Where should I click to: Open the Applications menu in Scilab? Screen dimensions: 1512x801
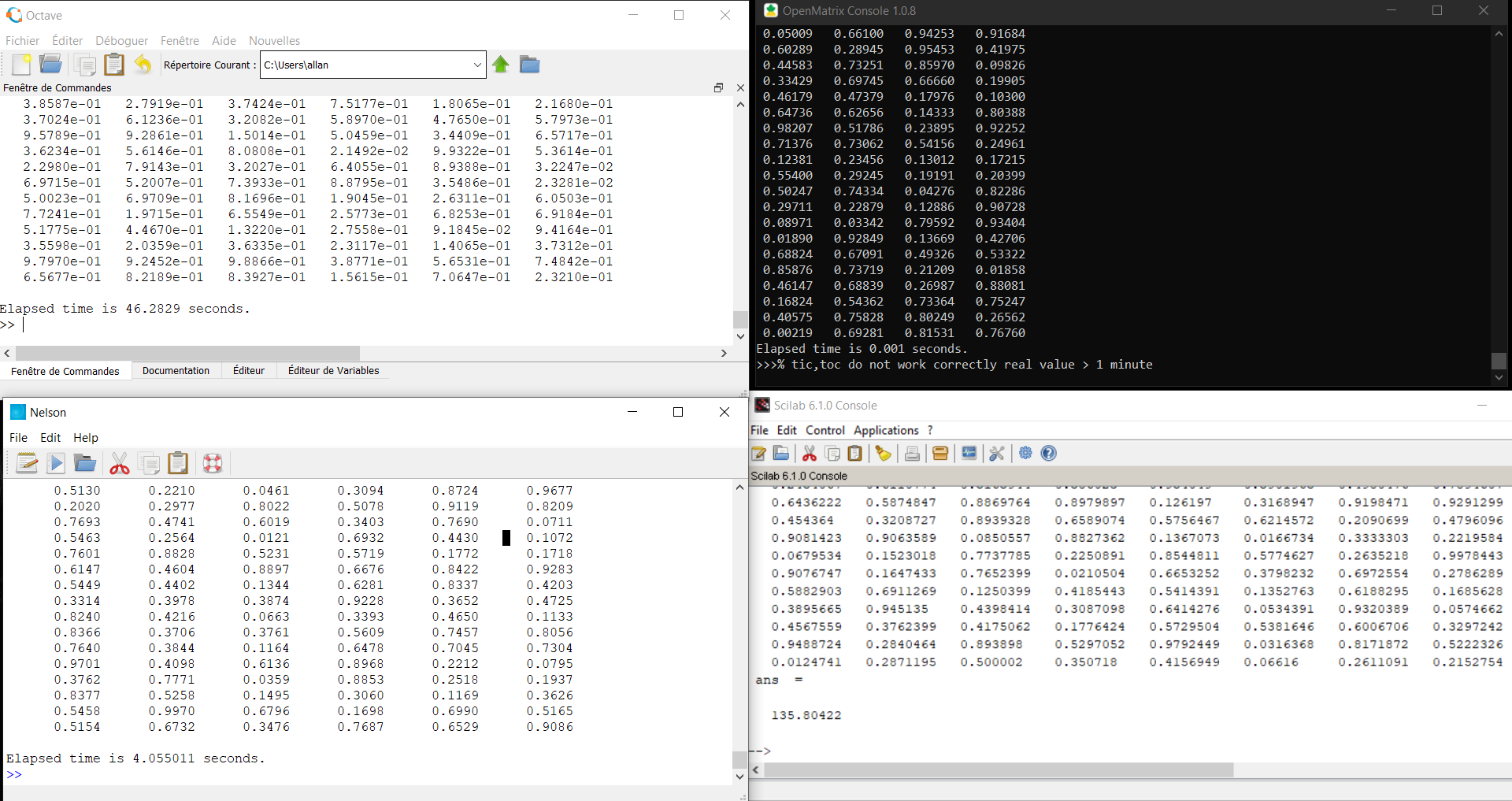click(886, 430)
